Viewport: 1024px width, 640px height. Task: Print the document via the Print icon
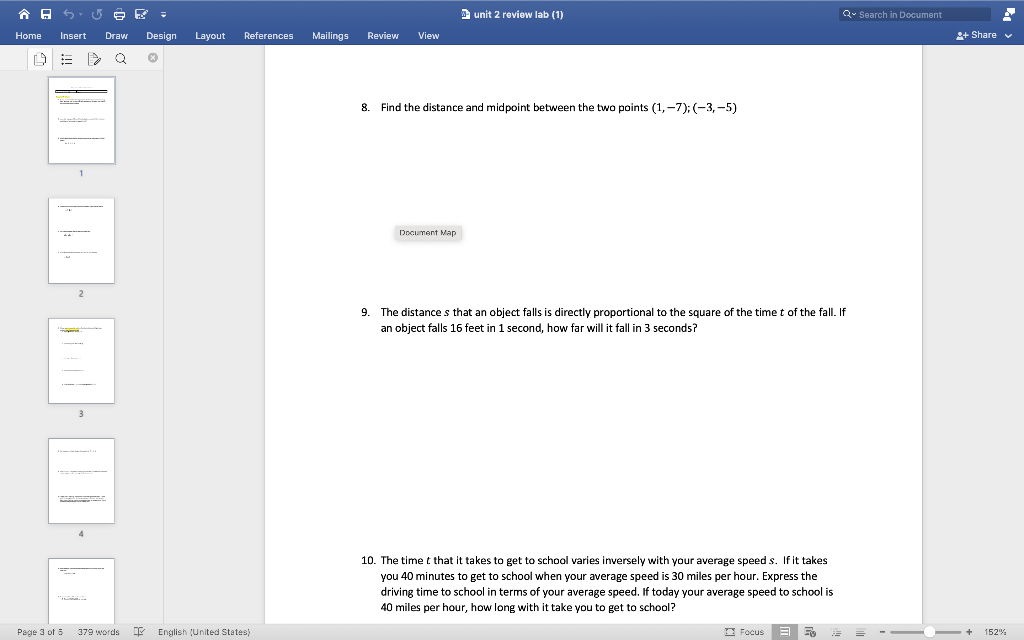point(118,13)
